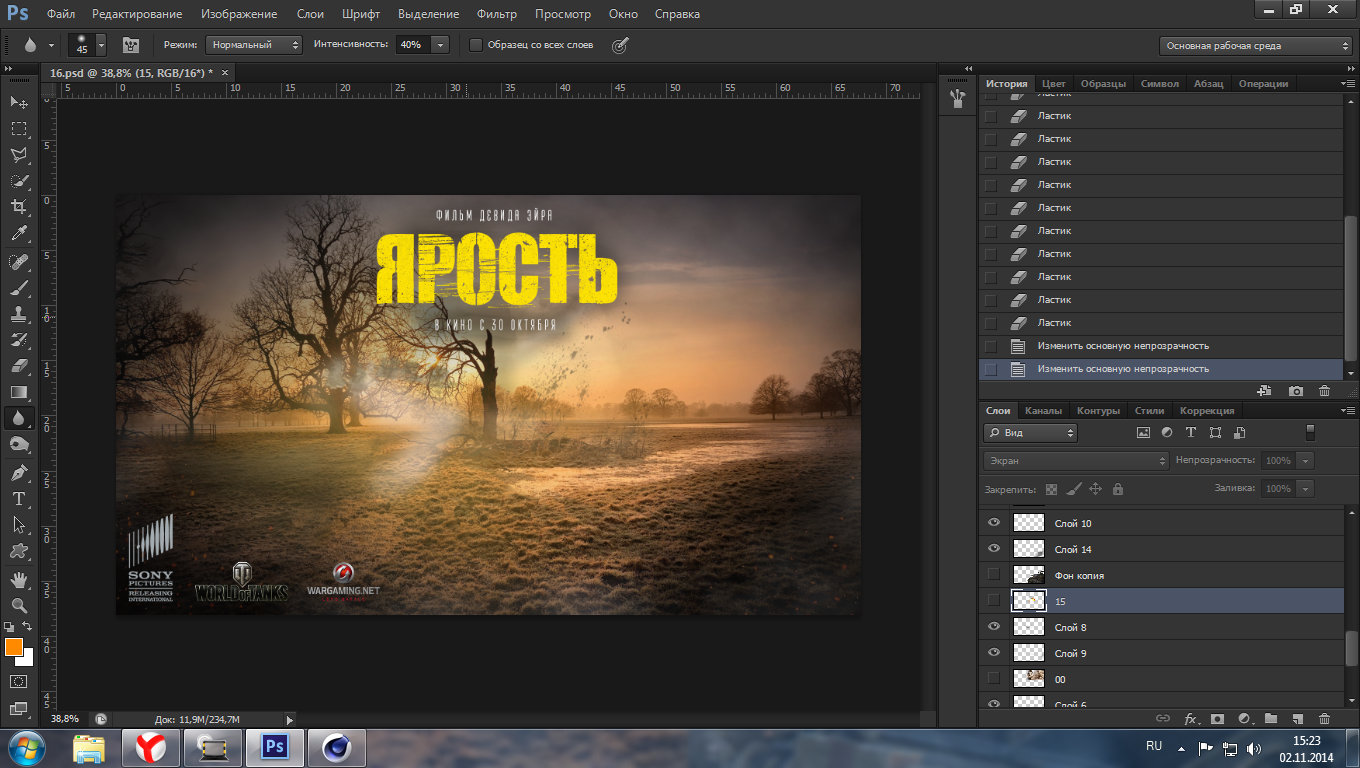Select the Pen tool
The image size is (1360, 768).
click(x=19, y=472)
